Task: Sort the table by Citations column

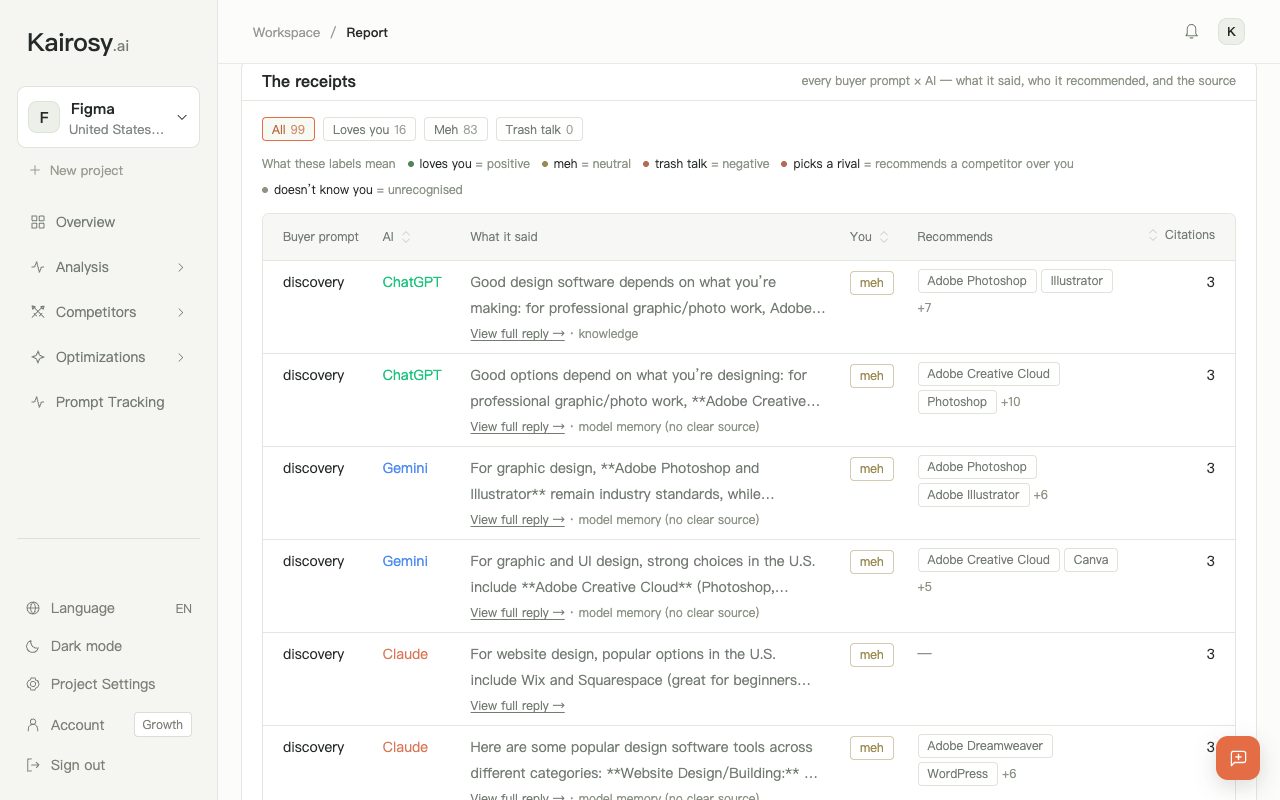Action: [1181, 235]
